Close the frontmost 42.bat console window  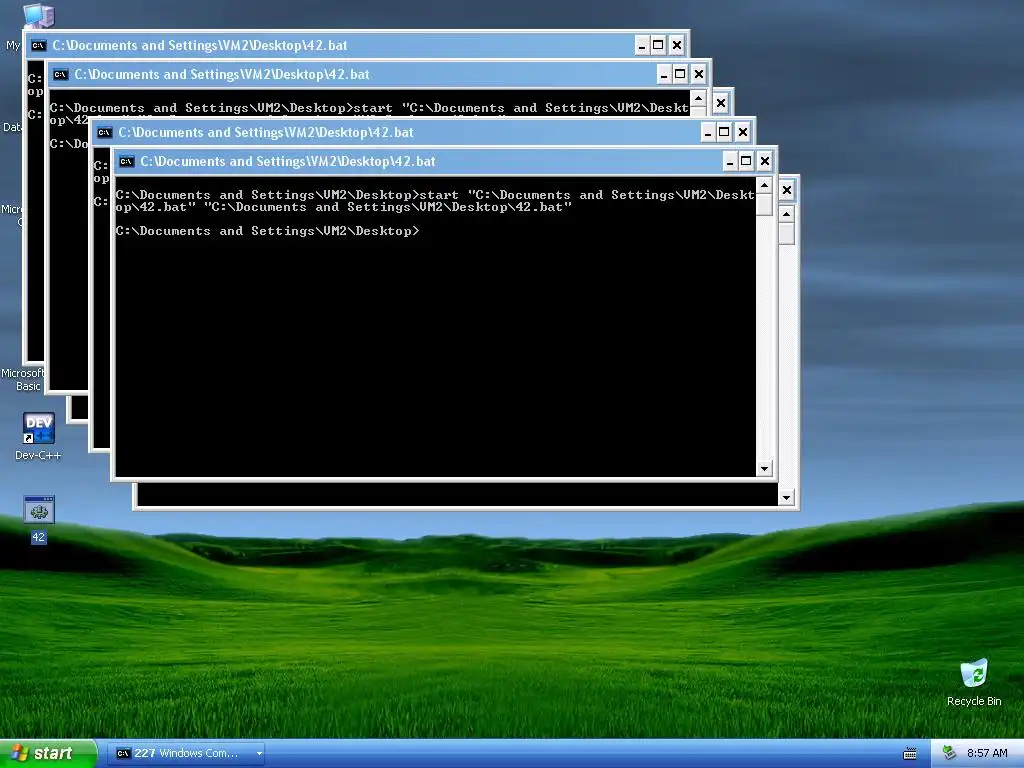tap(765, 161)
